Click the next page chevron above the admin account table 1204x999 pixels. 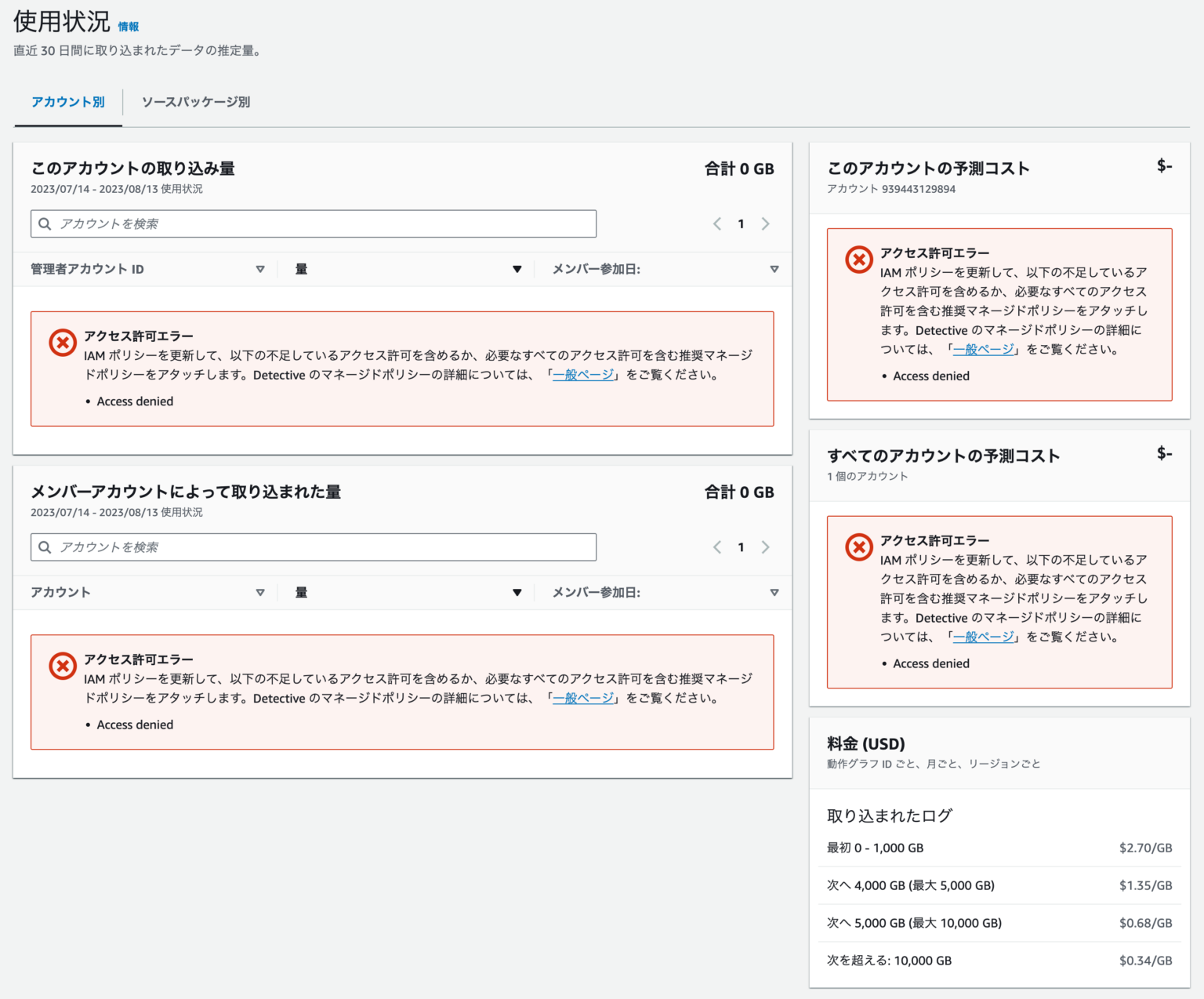point(766,223)
